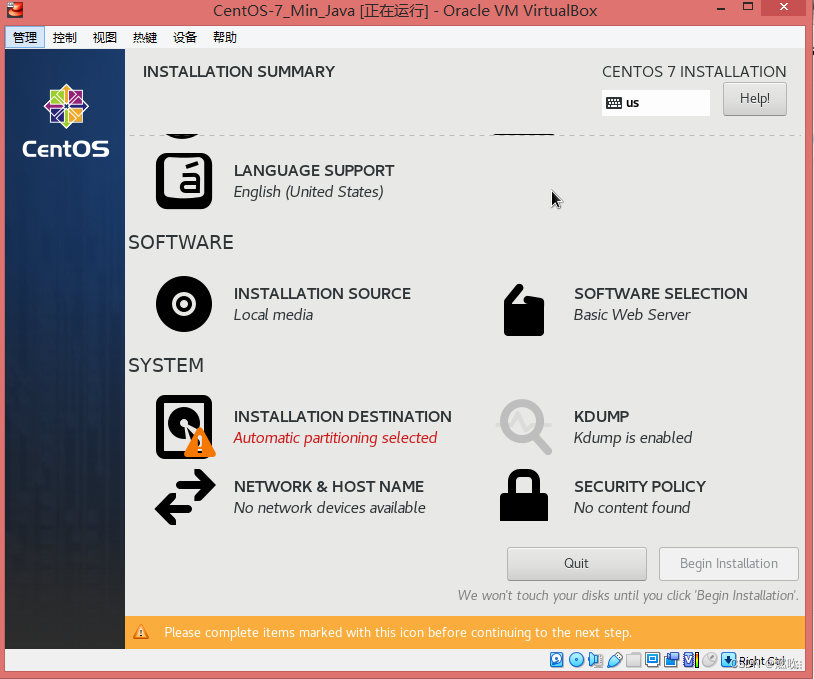This screenshot has width=814, height=679.
Task: Select SOFTWARE SELECTION heading text
Action: click(x=660, y=293)
